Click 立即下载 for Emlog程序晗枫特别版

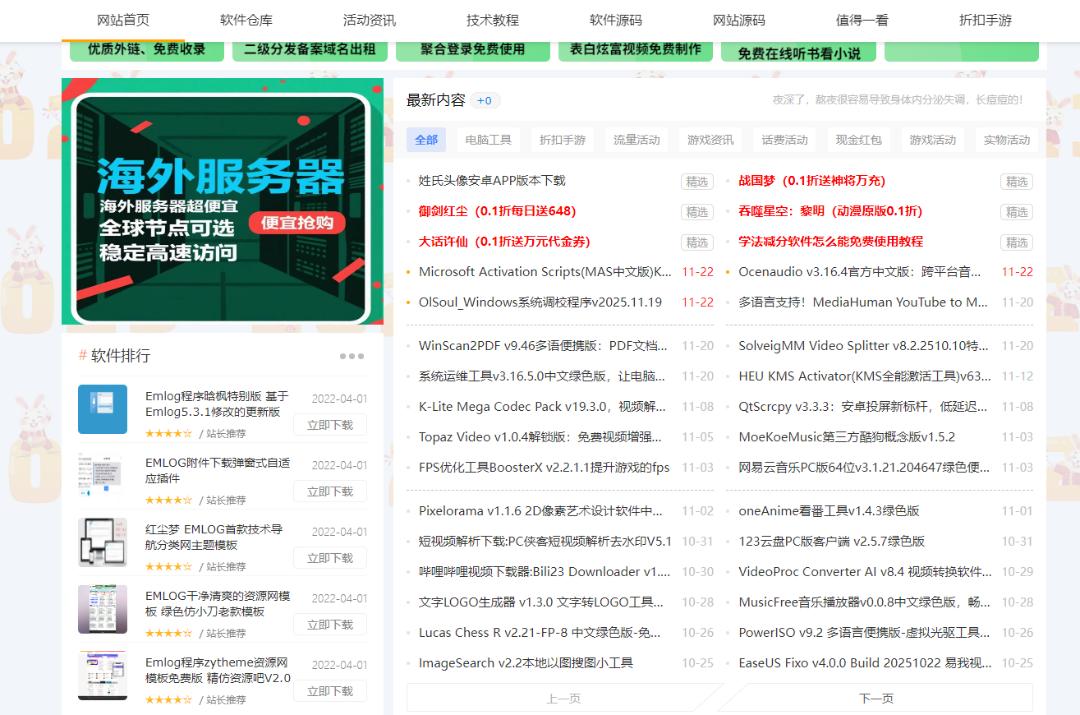(x=329, y=425)
